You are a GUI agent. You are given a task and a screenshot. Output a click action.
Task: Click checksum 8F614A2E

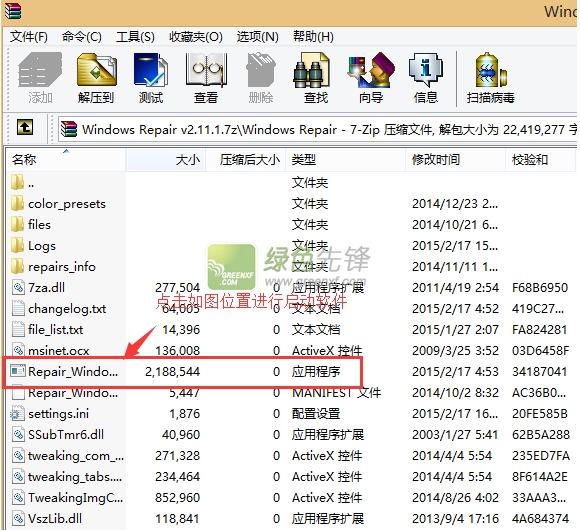(x=540, y=477)
